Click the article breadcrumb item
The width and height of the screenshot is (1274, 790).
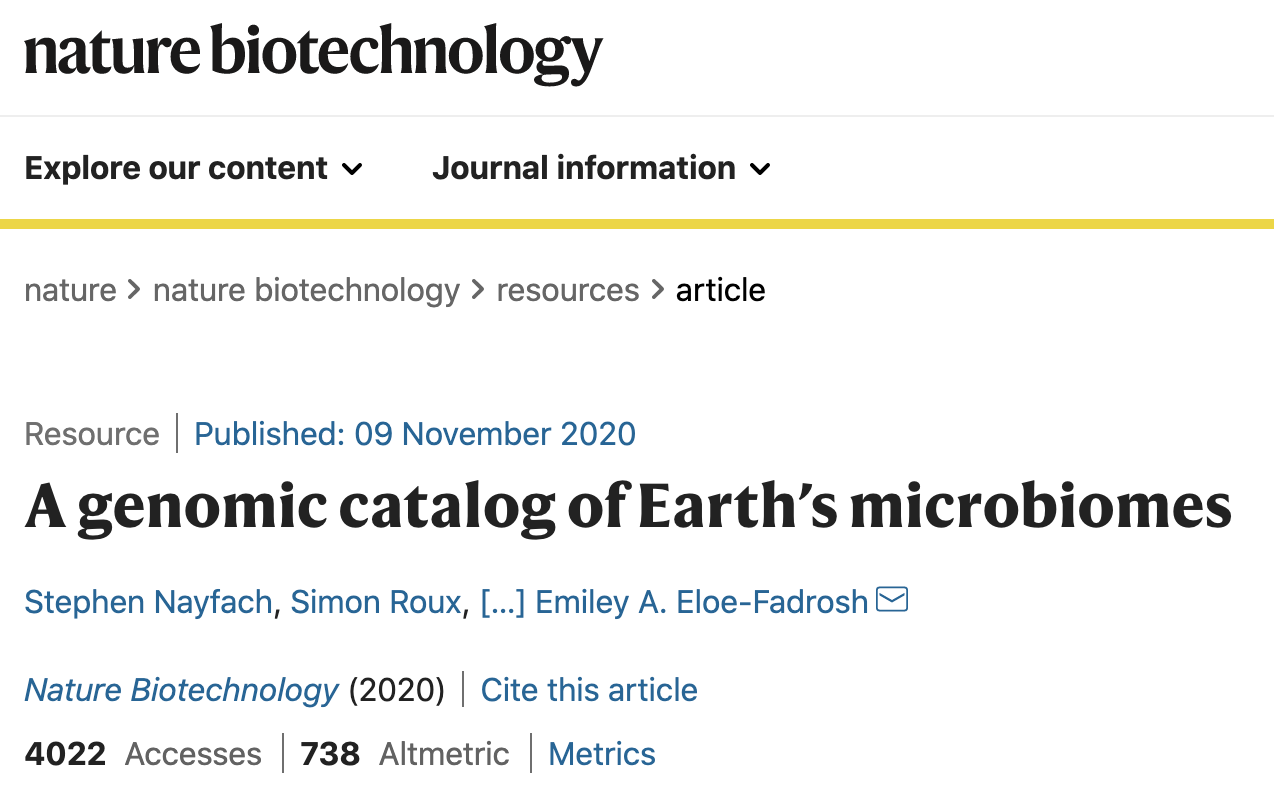point(721,290)
